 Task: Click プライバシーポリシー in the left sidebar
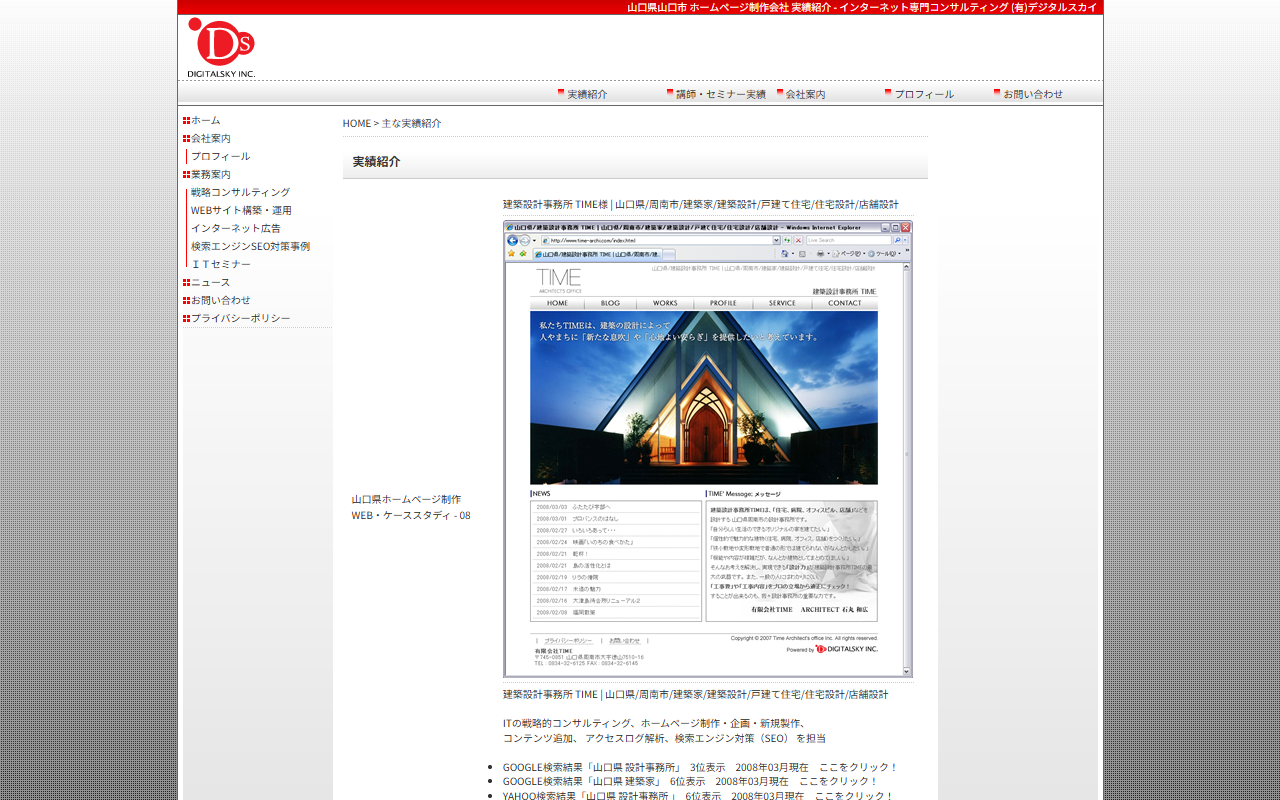pos(240,318)
